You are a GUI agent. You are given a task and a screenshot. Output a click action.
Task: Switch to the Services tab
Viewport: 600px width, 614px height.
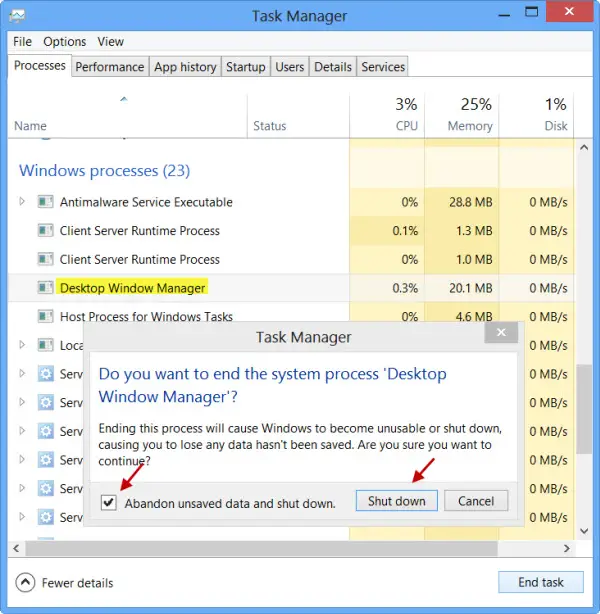click(383, 67)
